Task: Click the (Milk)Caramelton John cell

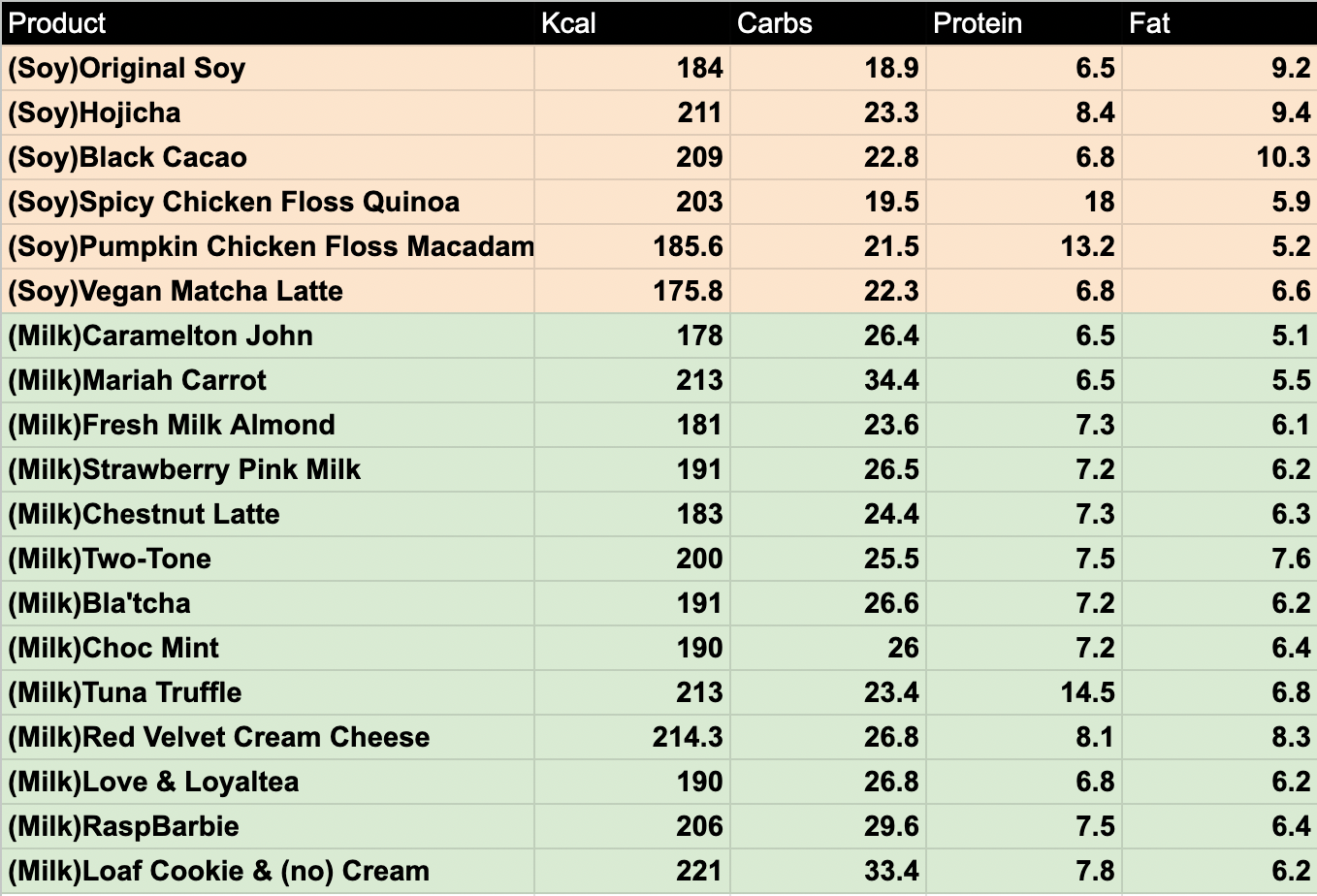Action: (267, 336)
